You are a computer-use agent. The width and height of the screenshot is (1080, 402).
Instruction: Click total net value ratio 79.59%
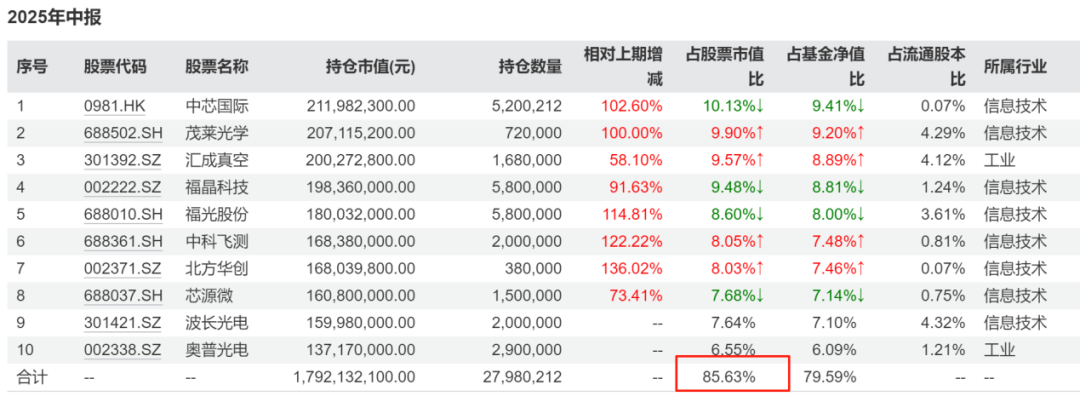click(830, 377)
